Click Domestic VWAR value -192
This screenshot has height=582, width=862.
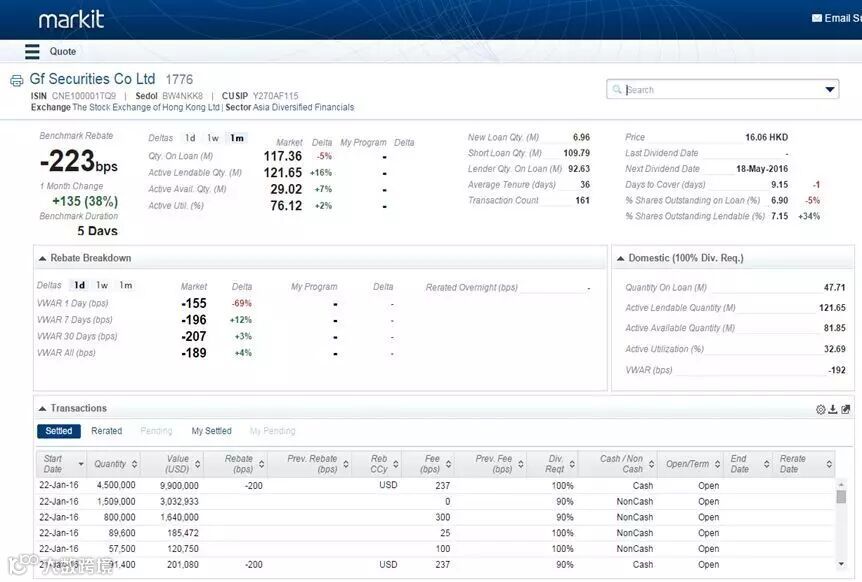837,370
